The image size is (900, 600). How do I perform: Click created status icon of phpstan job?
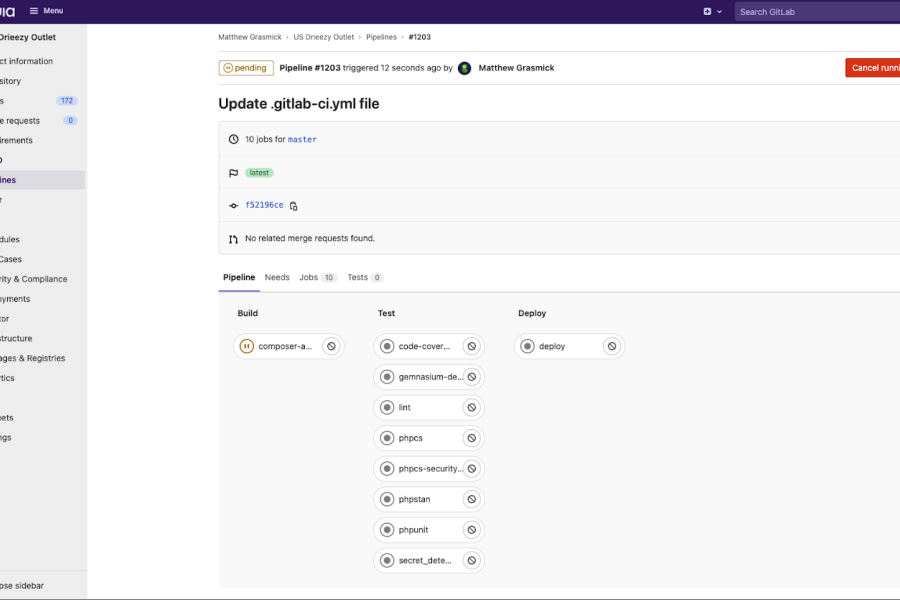[387, 499]
